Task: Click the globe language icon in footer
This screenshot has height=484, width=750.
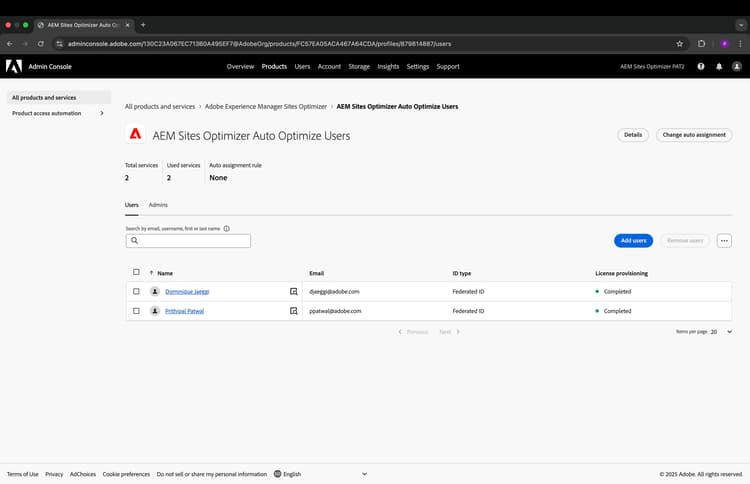Action: click(277, 474)
